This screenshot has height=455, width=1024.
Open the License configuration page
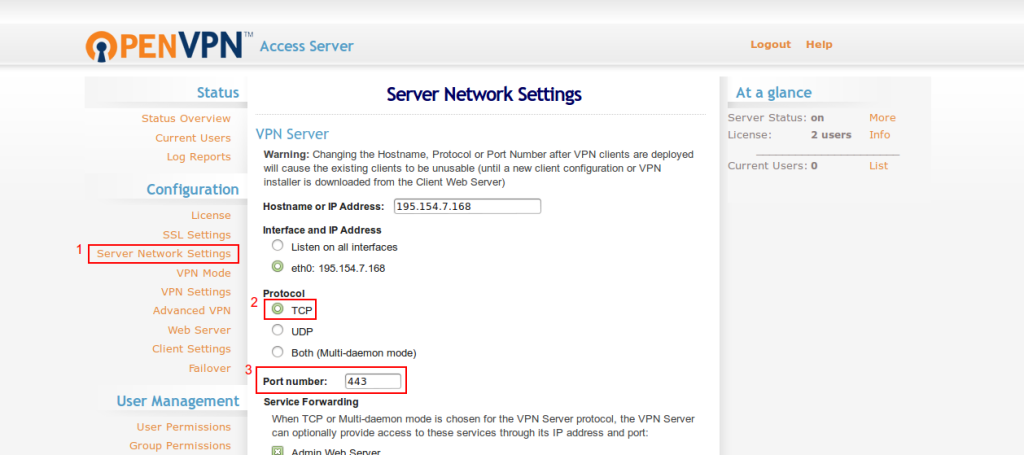tap(211, 215)
